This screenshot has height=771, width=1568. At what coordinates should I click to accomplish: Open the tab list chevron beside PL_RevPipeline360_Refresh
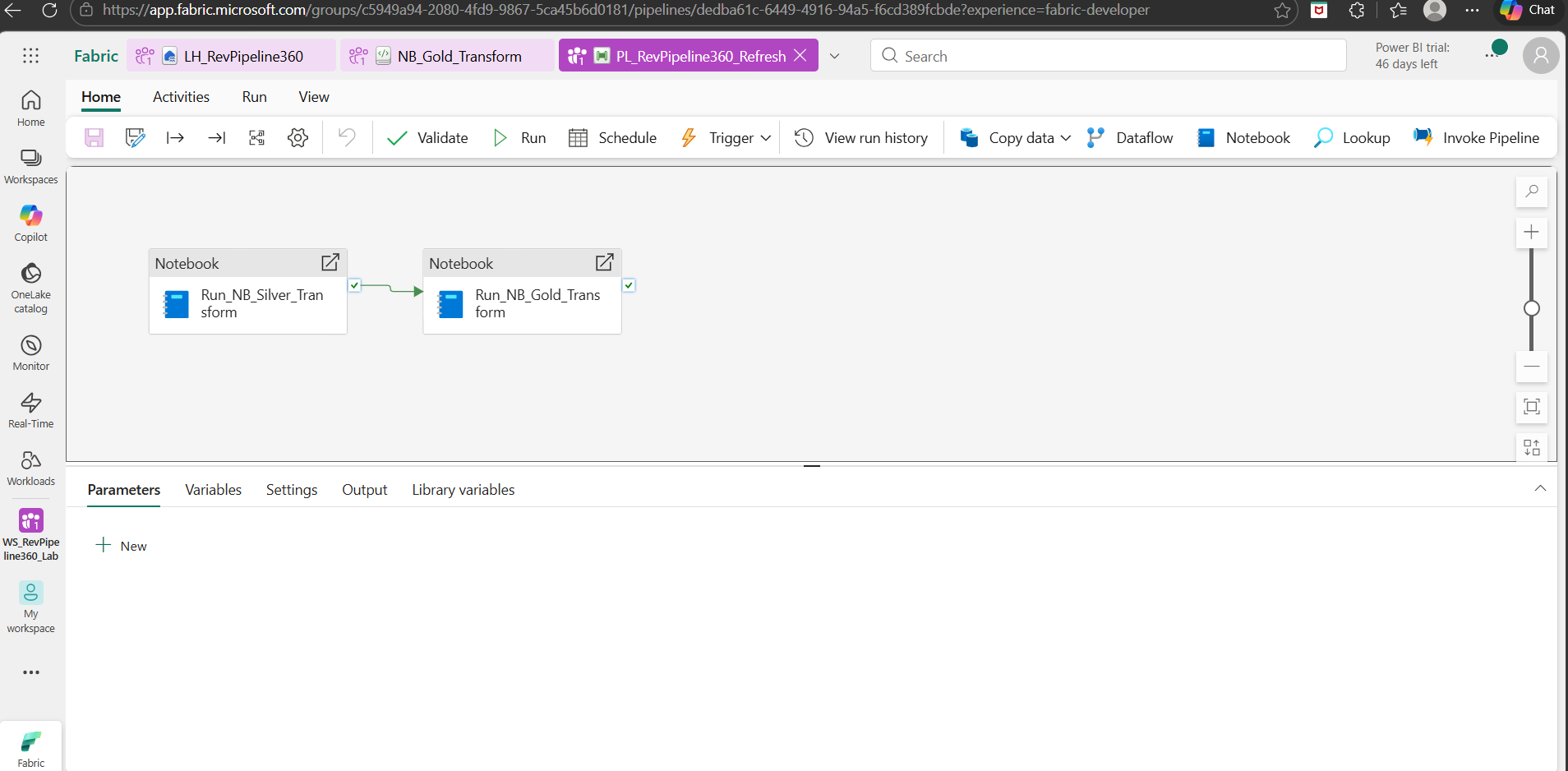[x=835, y=55]
